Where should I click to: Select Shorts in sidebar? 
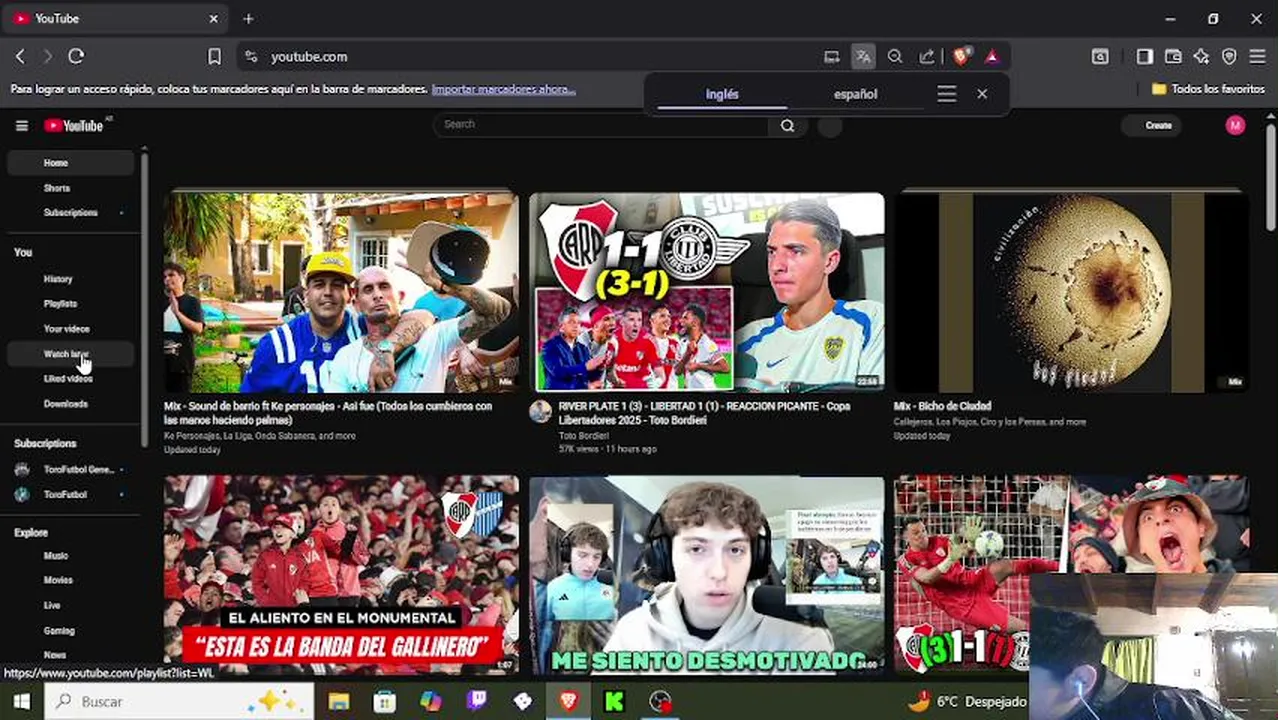tap(70, 188)
